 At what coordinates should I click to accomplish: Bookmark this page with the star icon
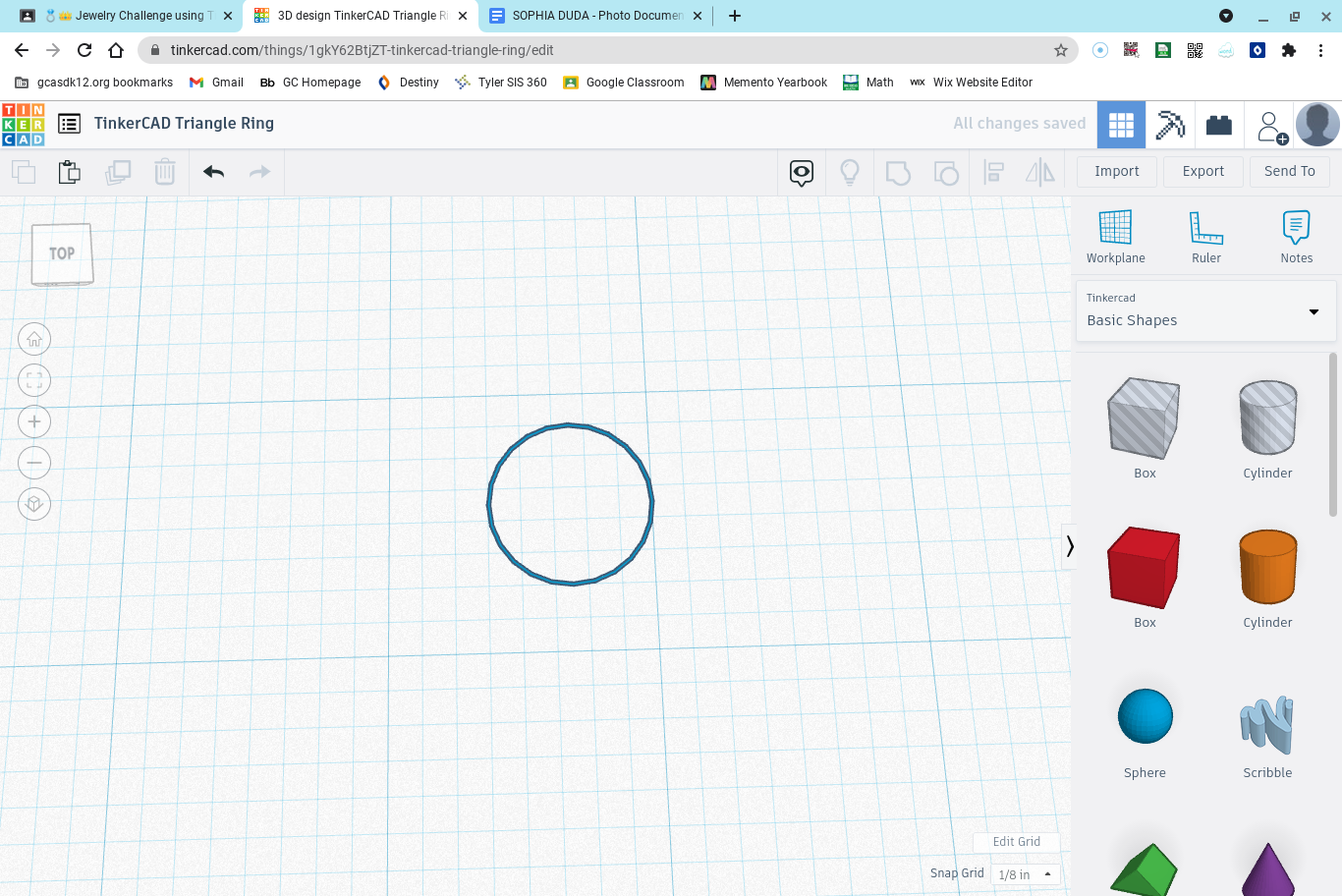1061,50
